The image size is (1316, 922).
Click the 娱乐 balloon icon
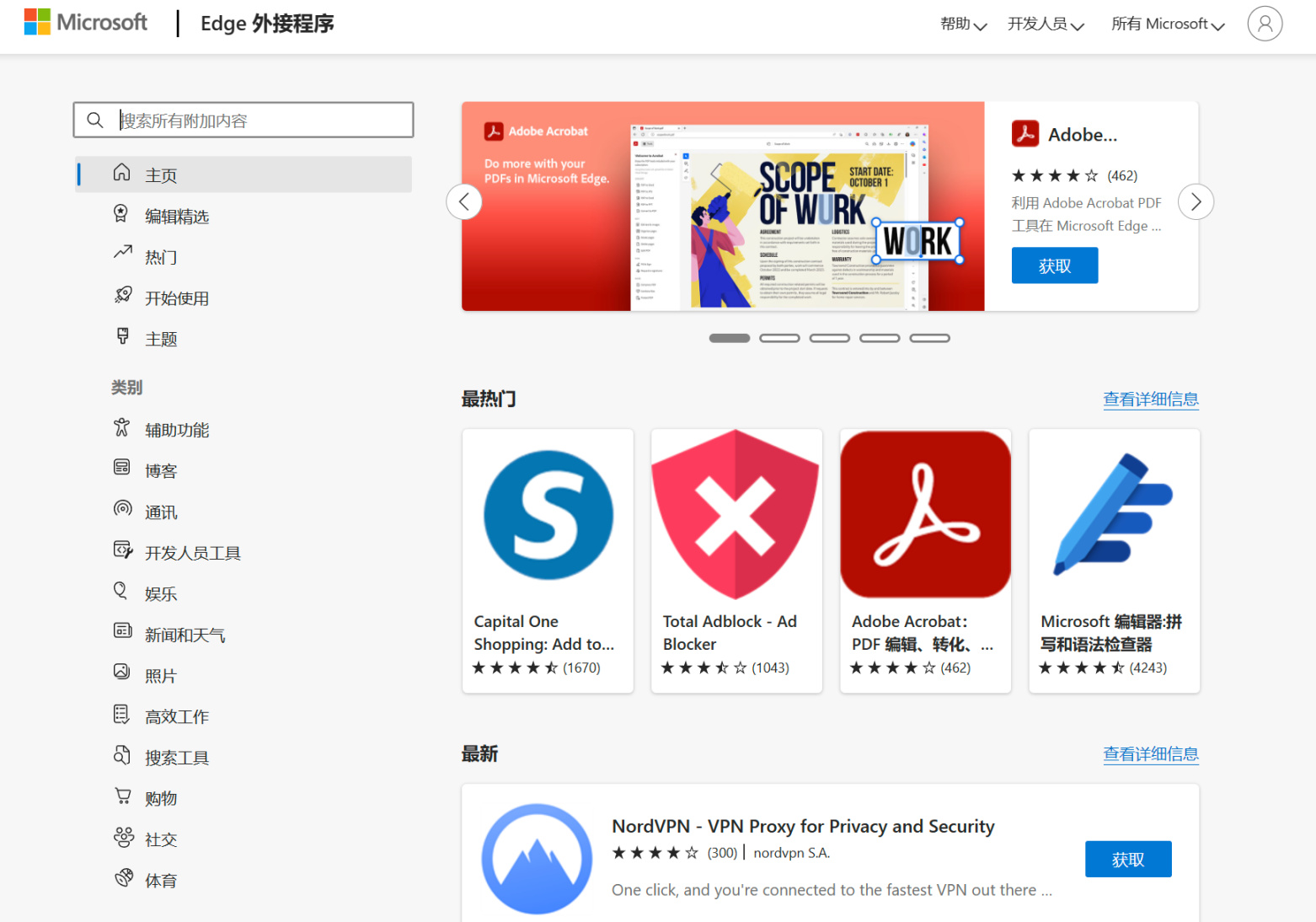(x=120, y=591)
